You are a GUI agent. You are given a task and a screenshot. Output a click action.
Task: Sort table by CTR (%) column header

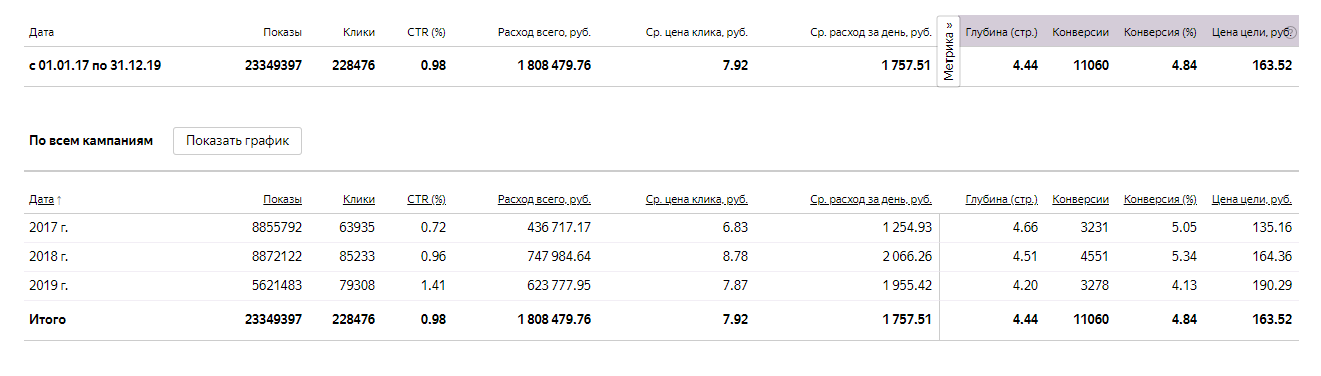pos(427,199)
